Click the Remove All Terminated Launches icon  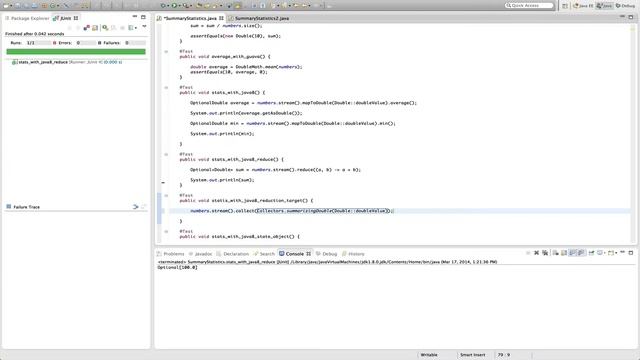pyautogui.click(x=545, y=253)
